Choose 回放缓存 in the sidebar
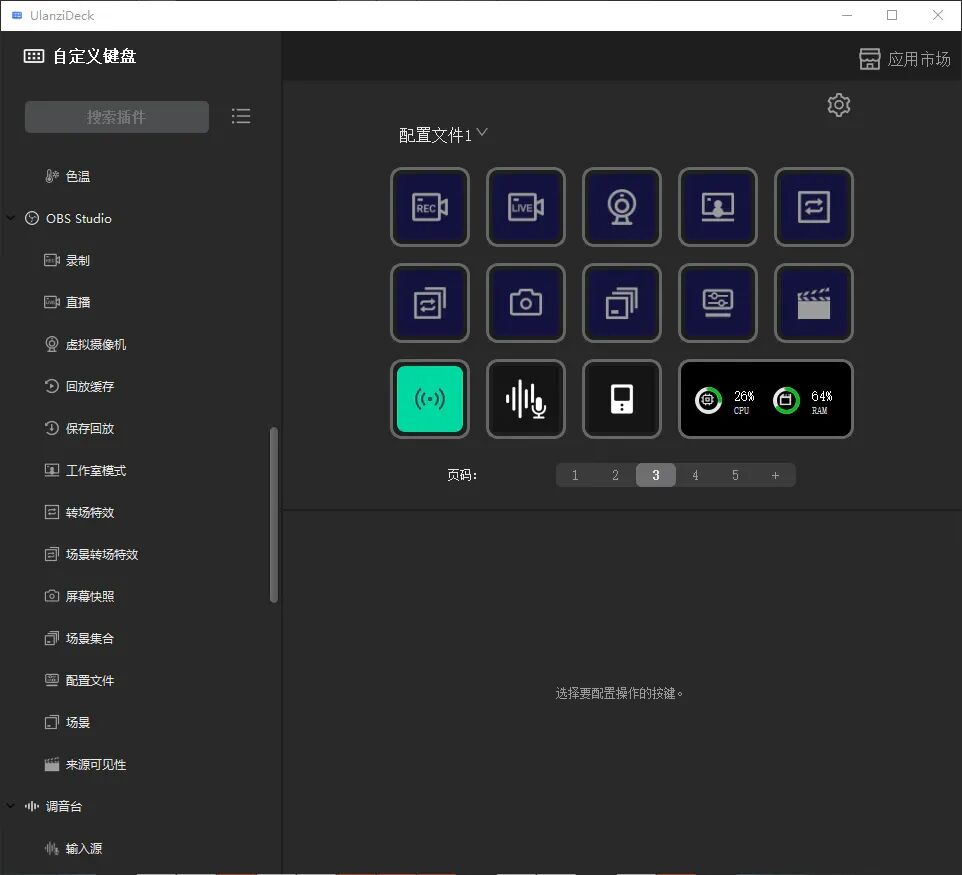Image resolution: width=962 pixels, height=875 pixels. click(79, 386)
